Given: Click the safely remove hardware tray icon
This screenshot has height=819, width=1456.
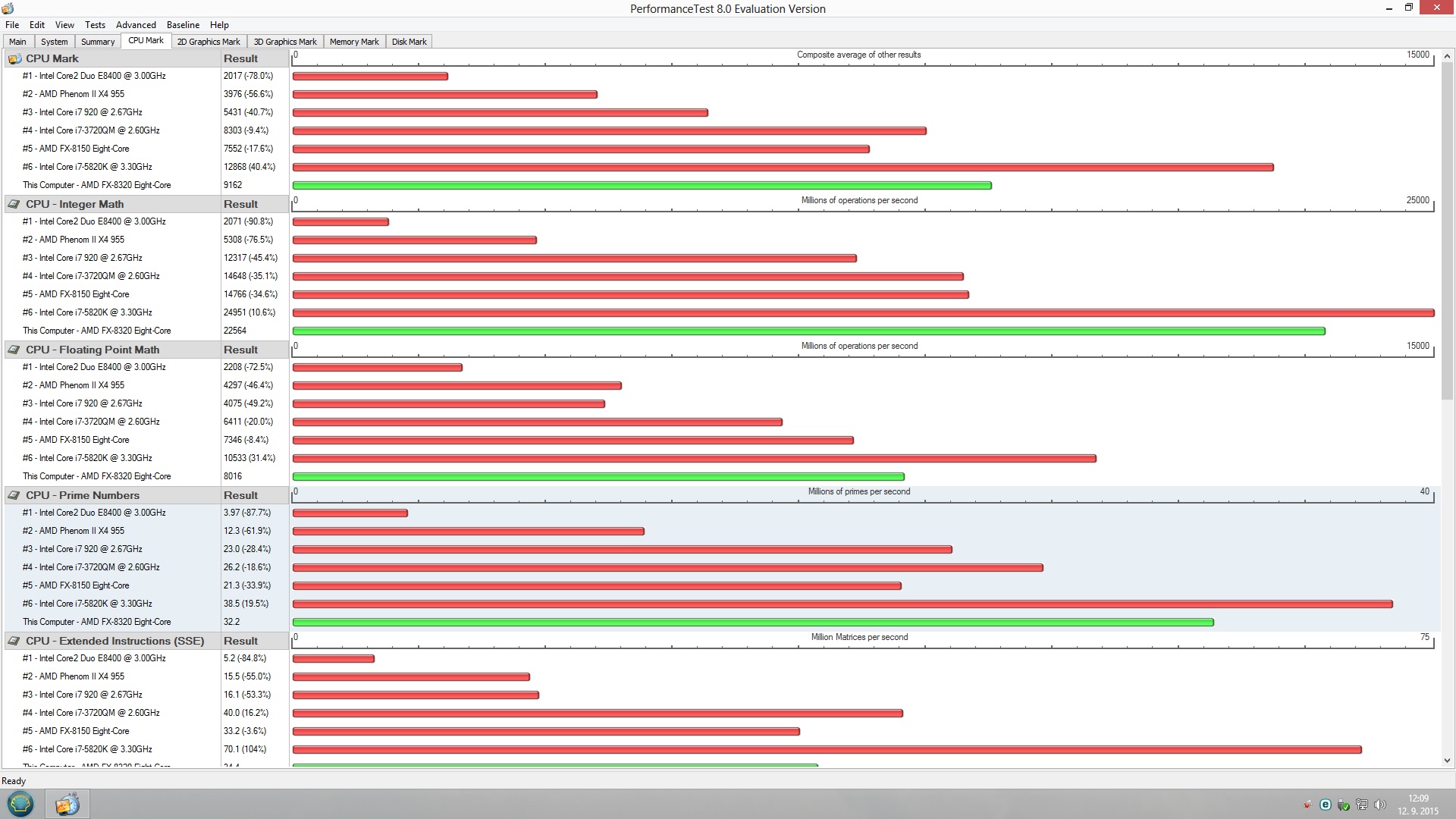Looking at the screenshot, I should 1343,805.
